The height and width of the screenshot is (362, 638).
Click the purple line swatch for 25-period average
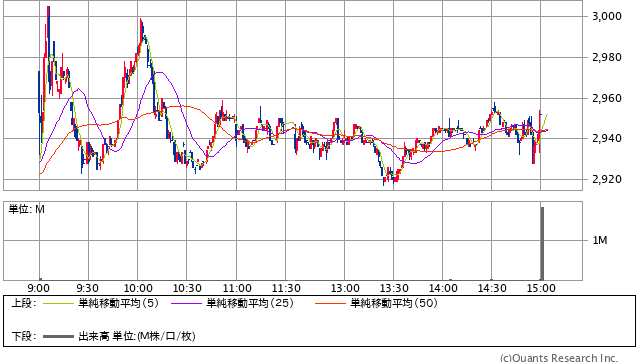click(186, 303)
